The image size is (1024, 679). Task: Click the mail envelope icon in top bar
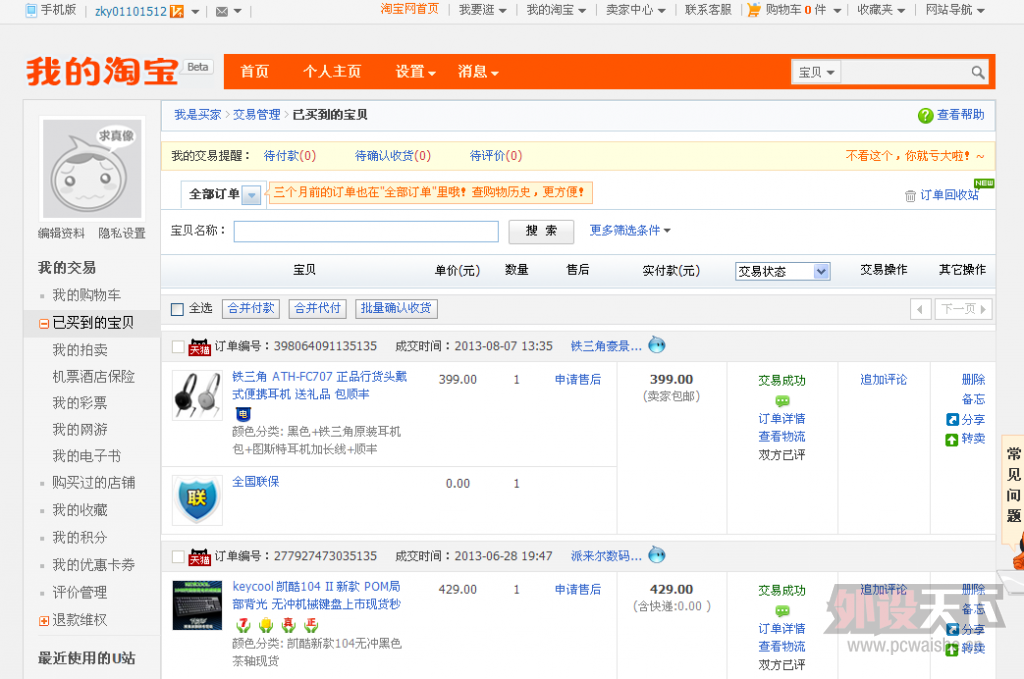tap(222, 11)
